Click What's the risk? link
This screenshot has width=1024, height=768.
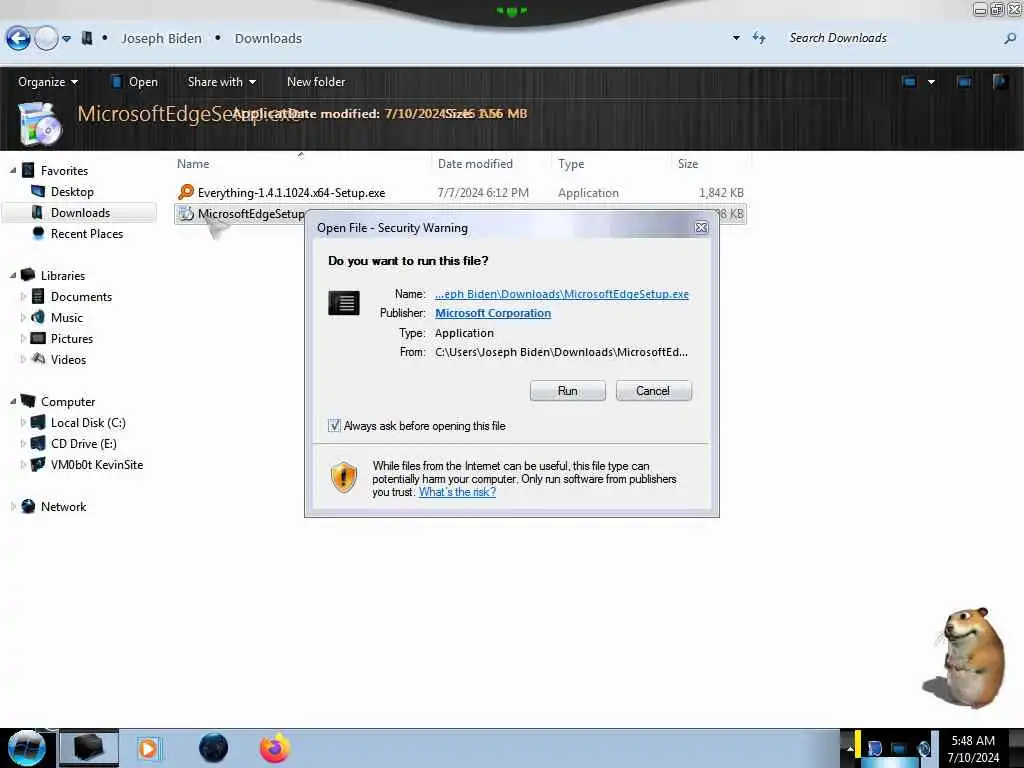coord(457,492)
